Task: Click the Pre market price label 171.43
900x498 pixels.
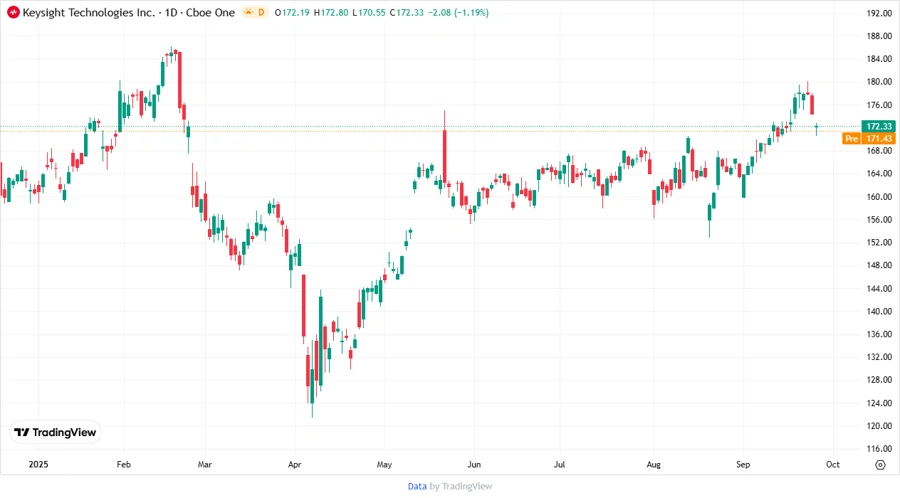Action: tap(868, 138)
